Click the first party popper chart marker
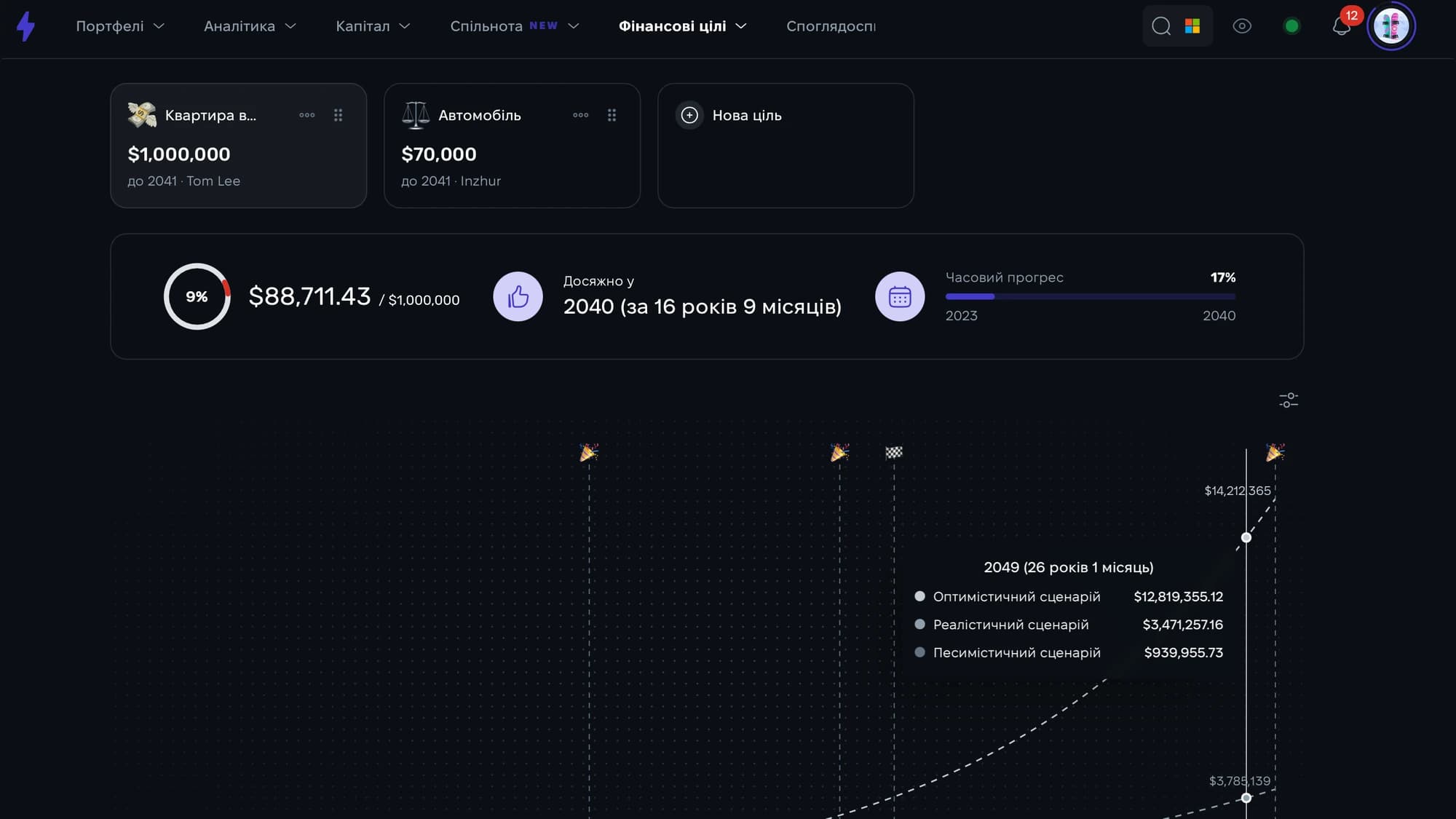This screenshot has width=1456, height=819. coord(589,453)
